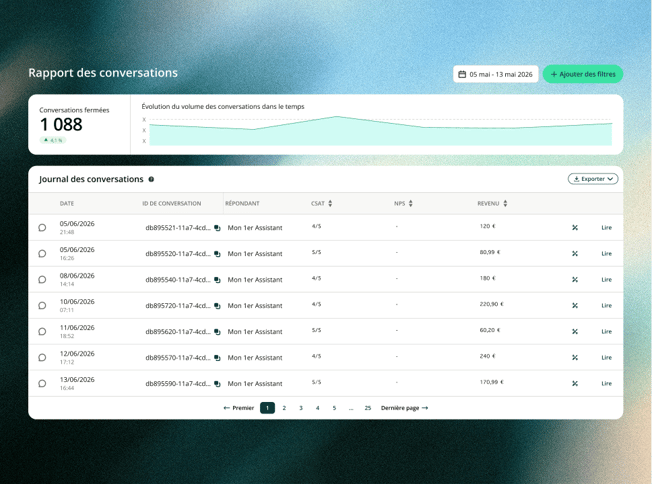Sort by the CSAT column arrows

(x=330, y=203)
